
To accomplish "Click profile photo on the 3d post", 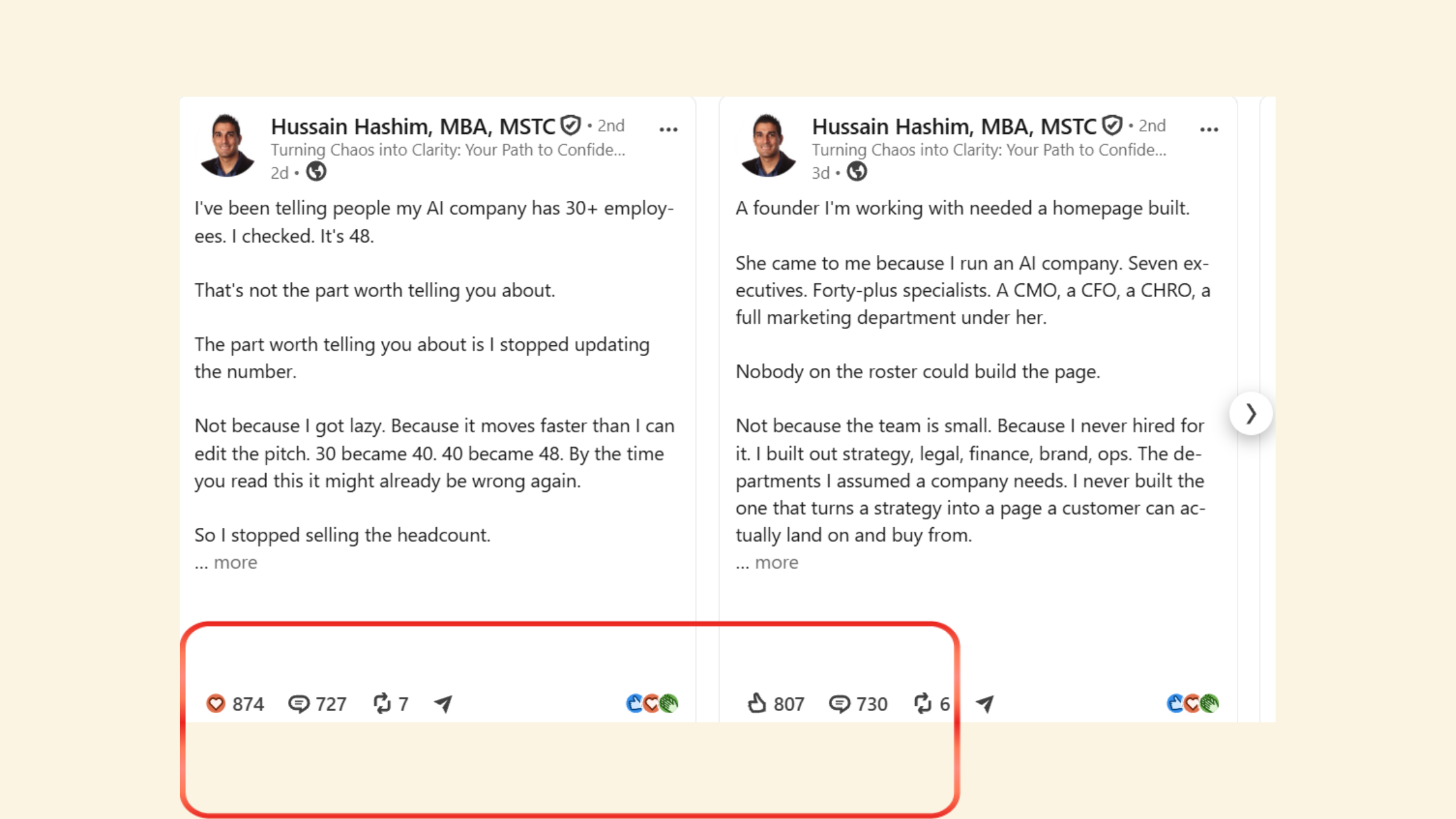I will (768, 145).
